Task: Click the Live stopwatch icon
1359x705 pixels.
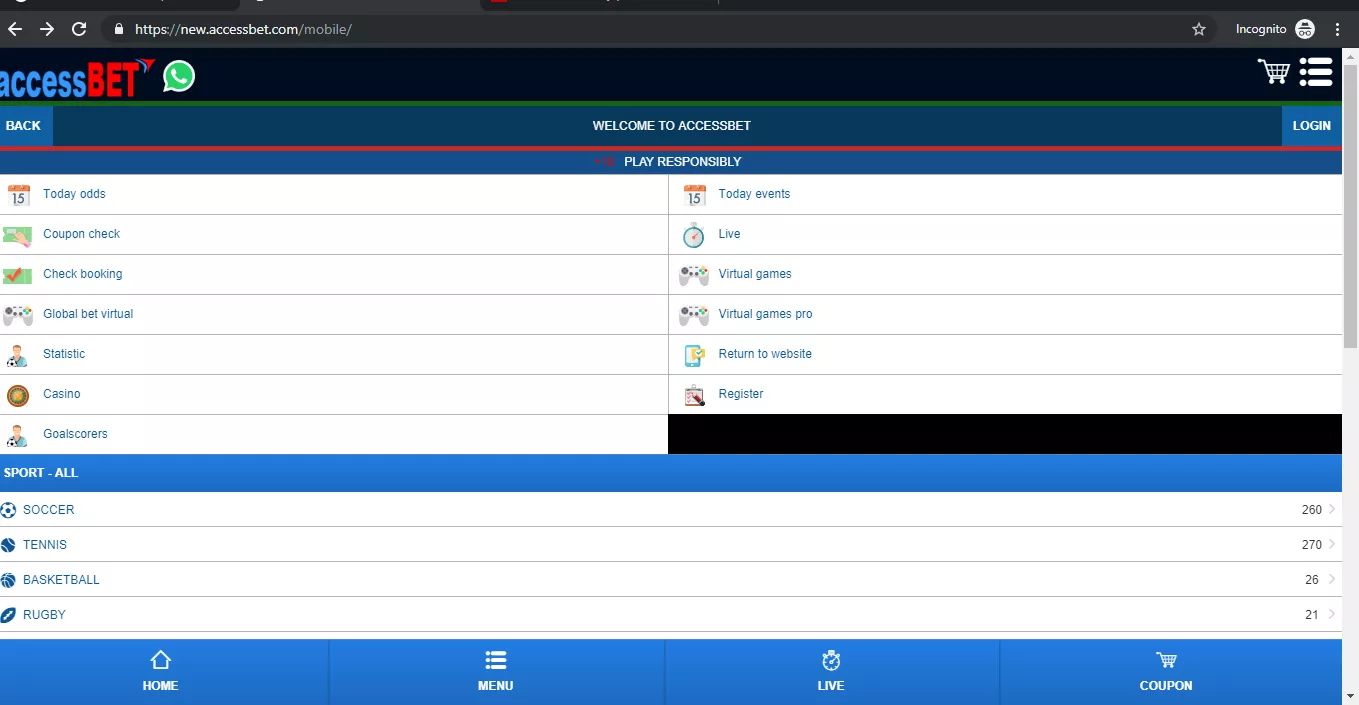Action: (693, 235)
